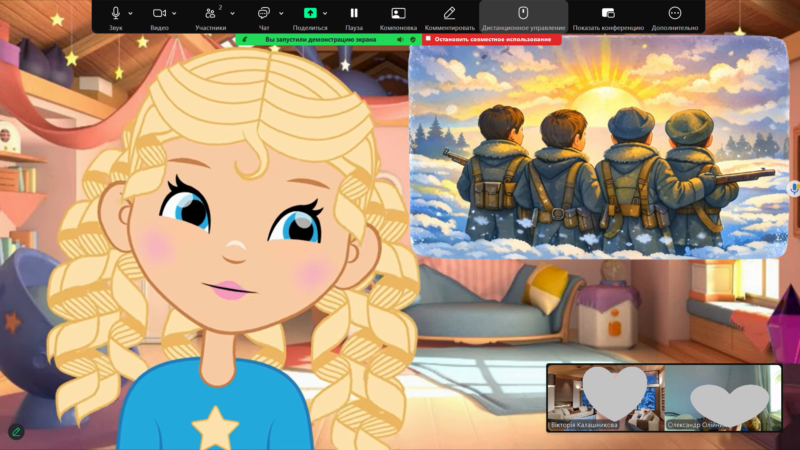
Task: Open the Чат chat window
Action: (x=264, y=13)
